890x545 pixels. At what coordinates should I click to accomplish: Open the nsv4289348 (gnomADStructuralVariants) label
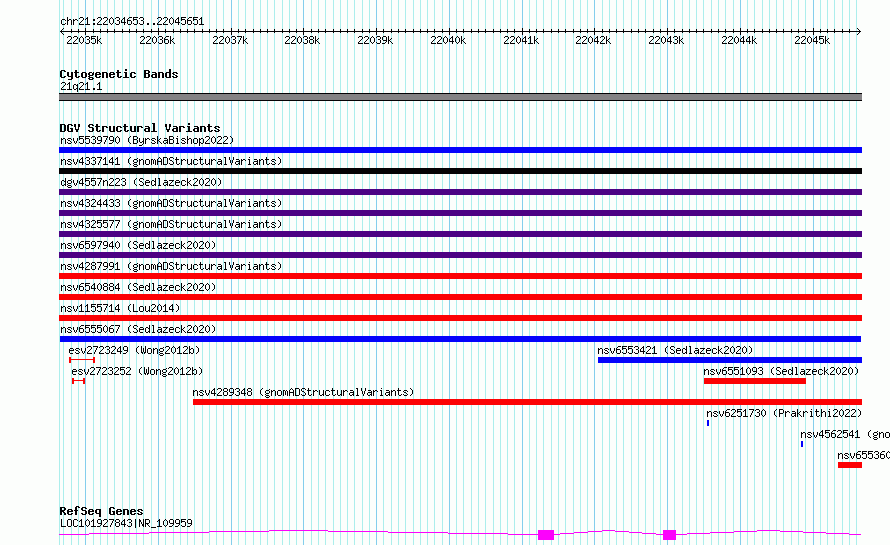(x=303, y=392)
